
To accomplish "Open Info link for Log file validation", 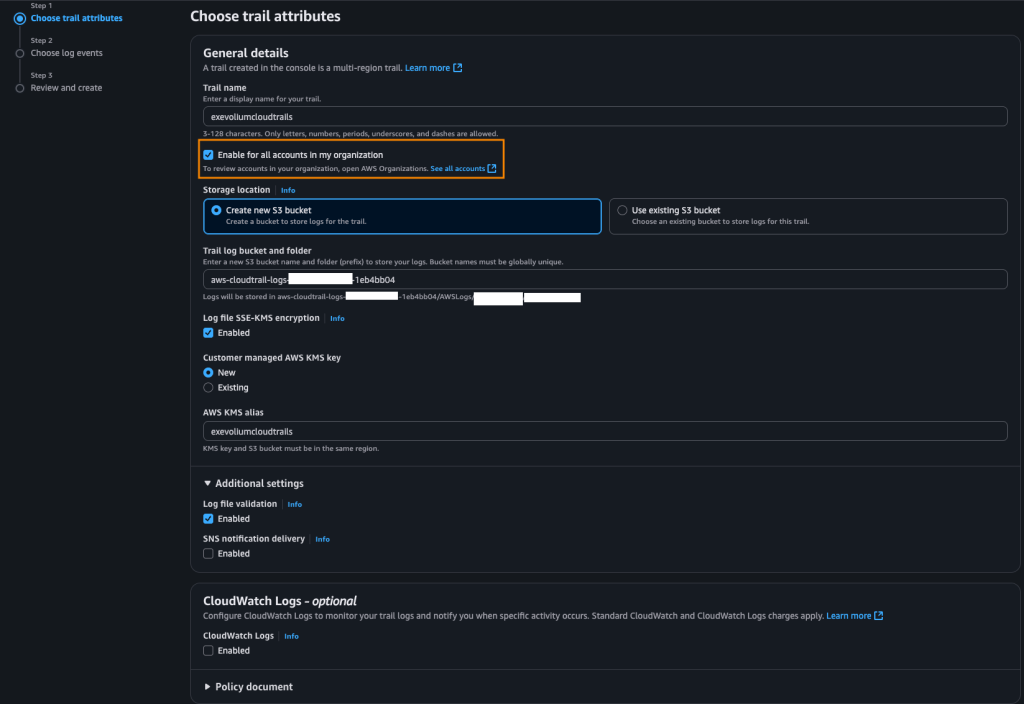I will [295, 504].
